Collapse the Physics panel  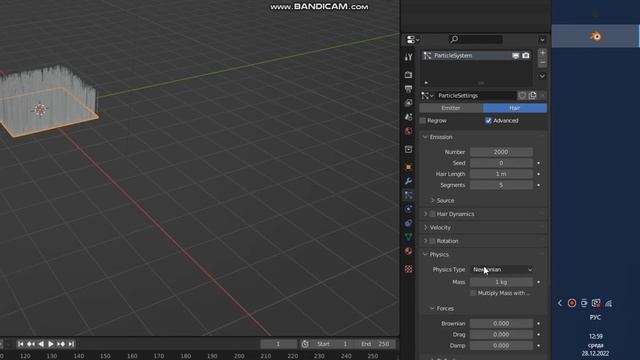[x=425, y=254]
